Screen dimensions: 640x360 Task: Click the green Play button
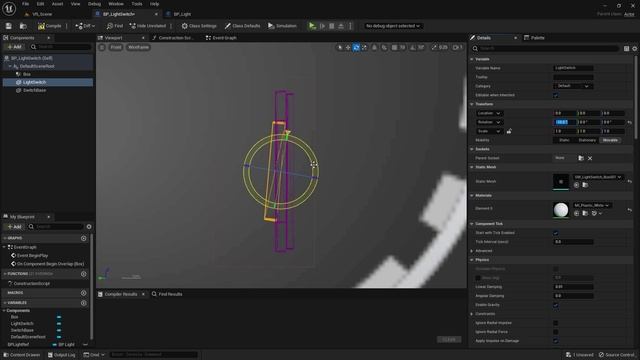pos(312,26)
